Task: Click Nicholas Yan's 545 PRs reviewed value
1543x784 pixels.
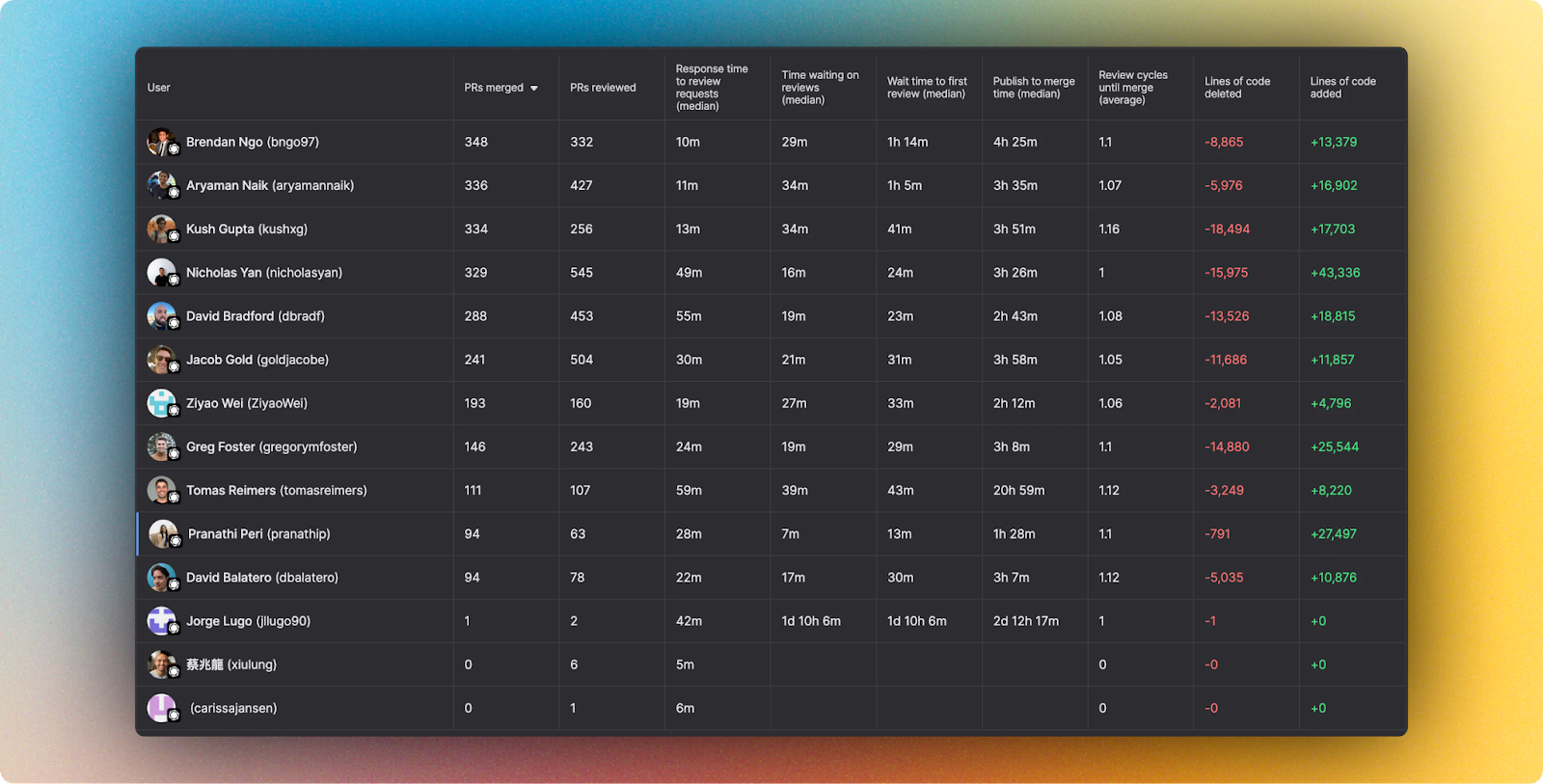Action: [x=582, y=273]
